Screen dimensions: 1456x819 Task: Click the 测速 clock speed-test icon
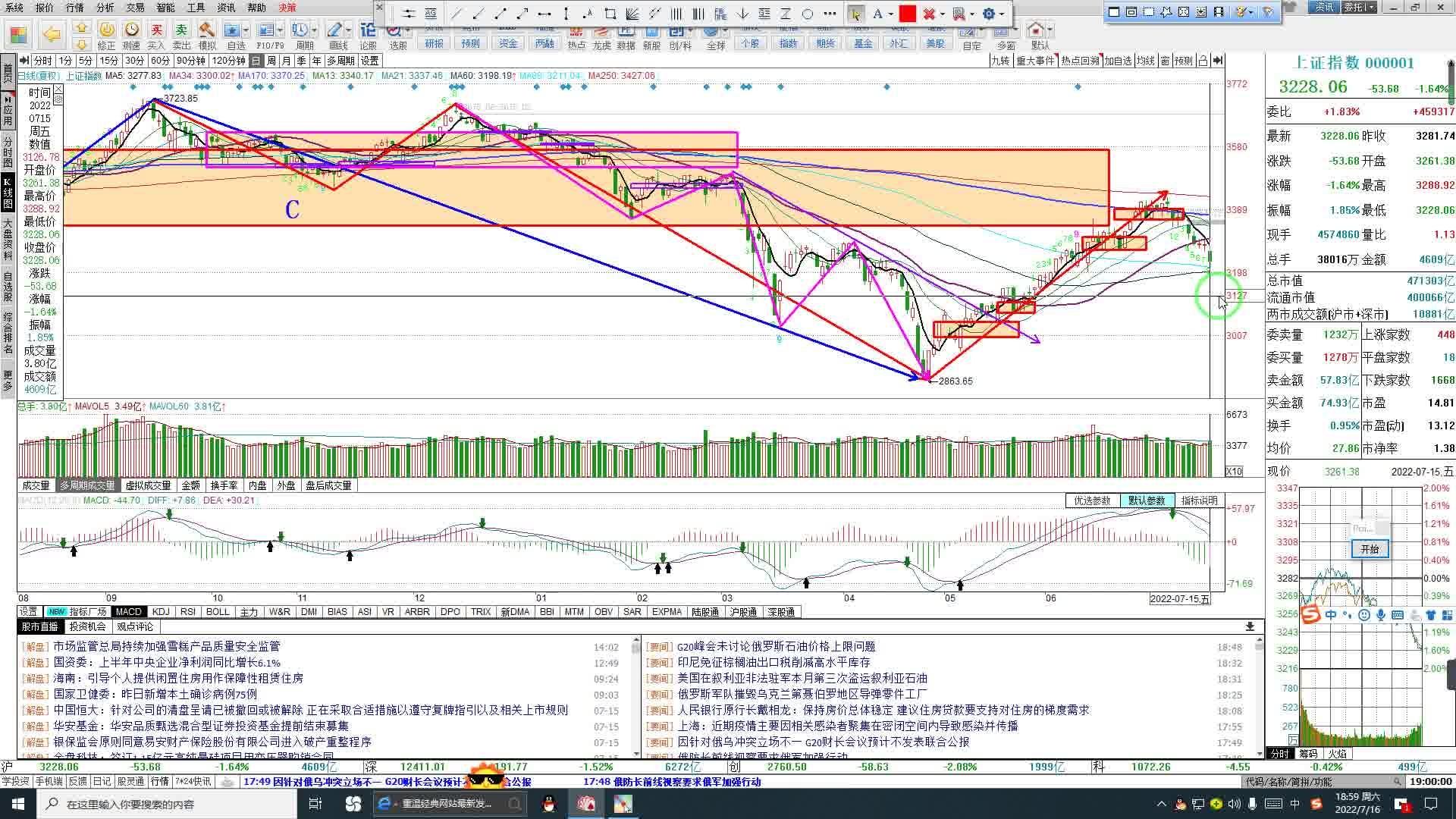(x=131, y=30)
